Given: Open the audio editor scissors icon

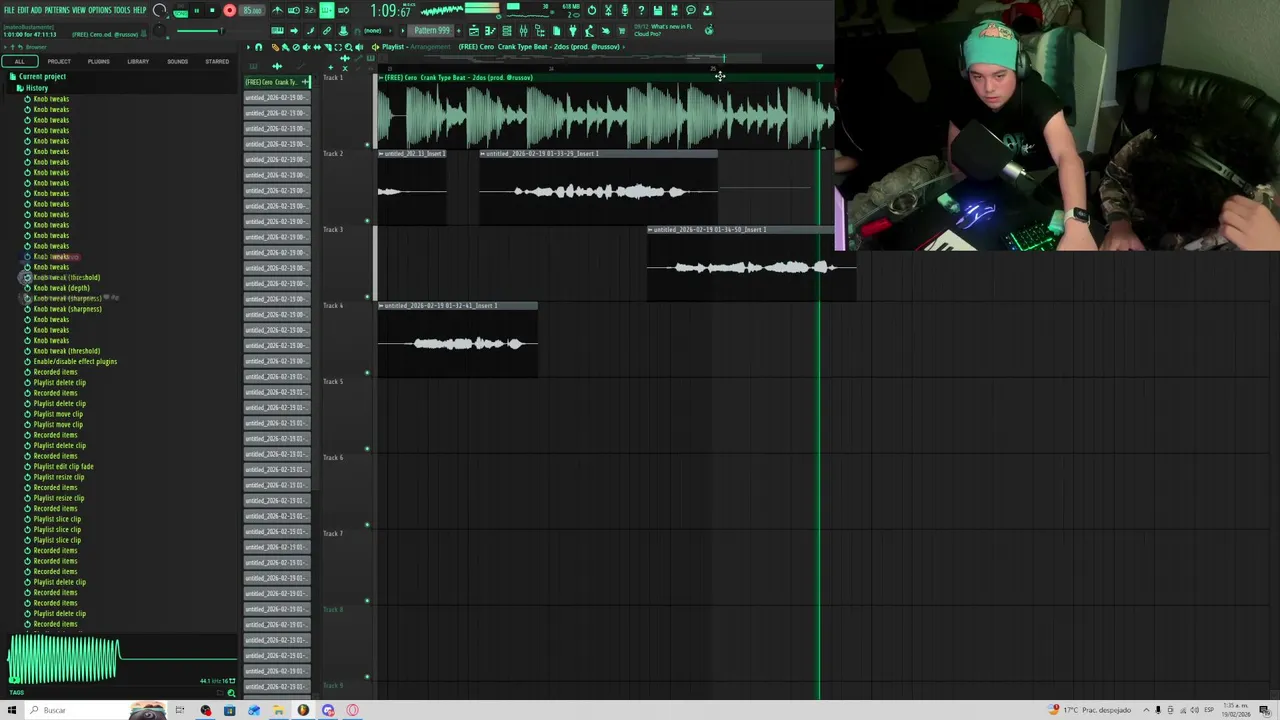Looking at the screenshot, I should [x=608, y=10].
